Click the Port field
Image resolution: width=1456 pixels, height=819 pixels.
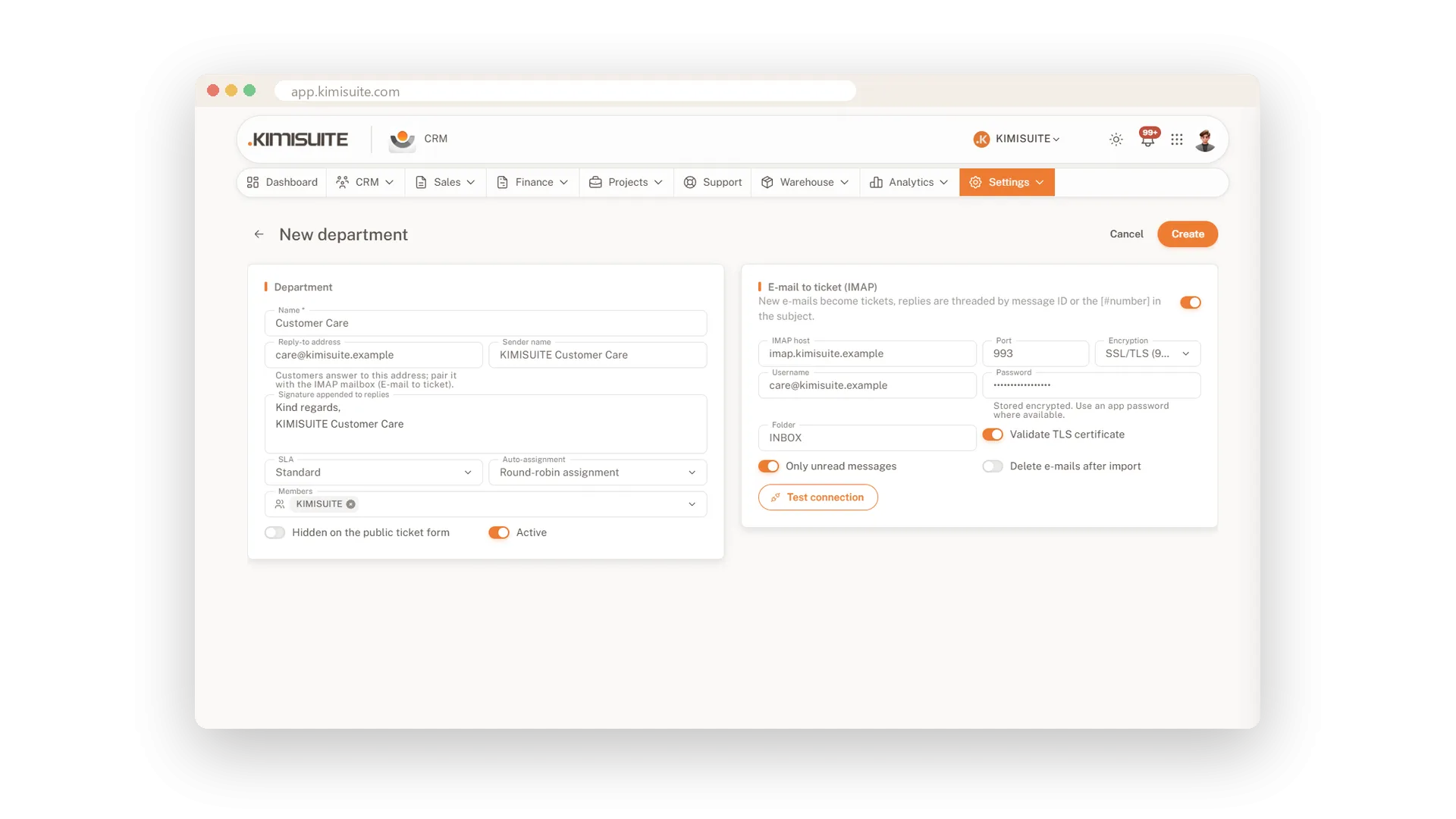(x=1035, y=353)
